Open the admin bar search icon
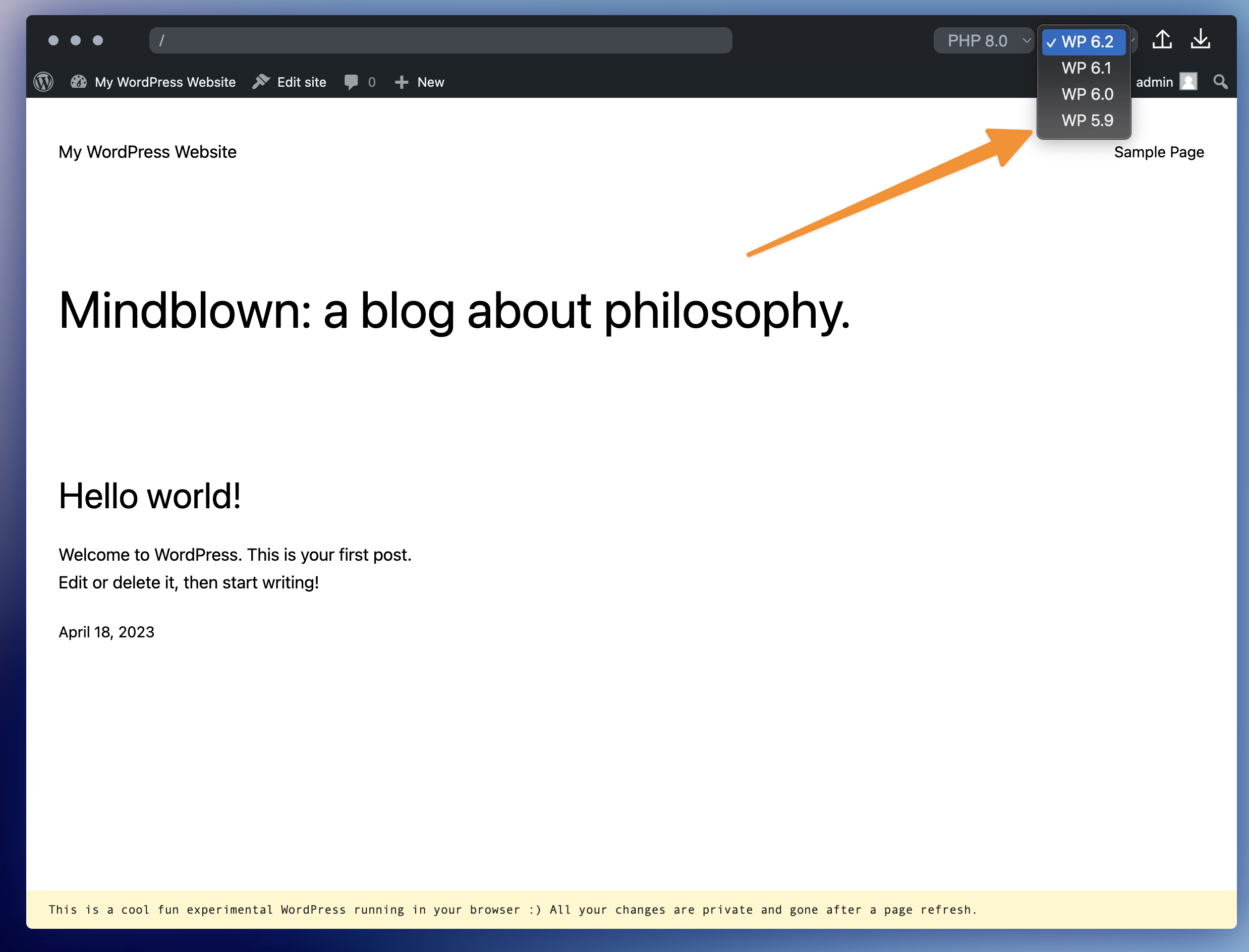The image size is (1249, 952). coord(1221,82)
